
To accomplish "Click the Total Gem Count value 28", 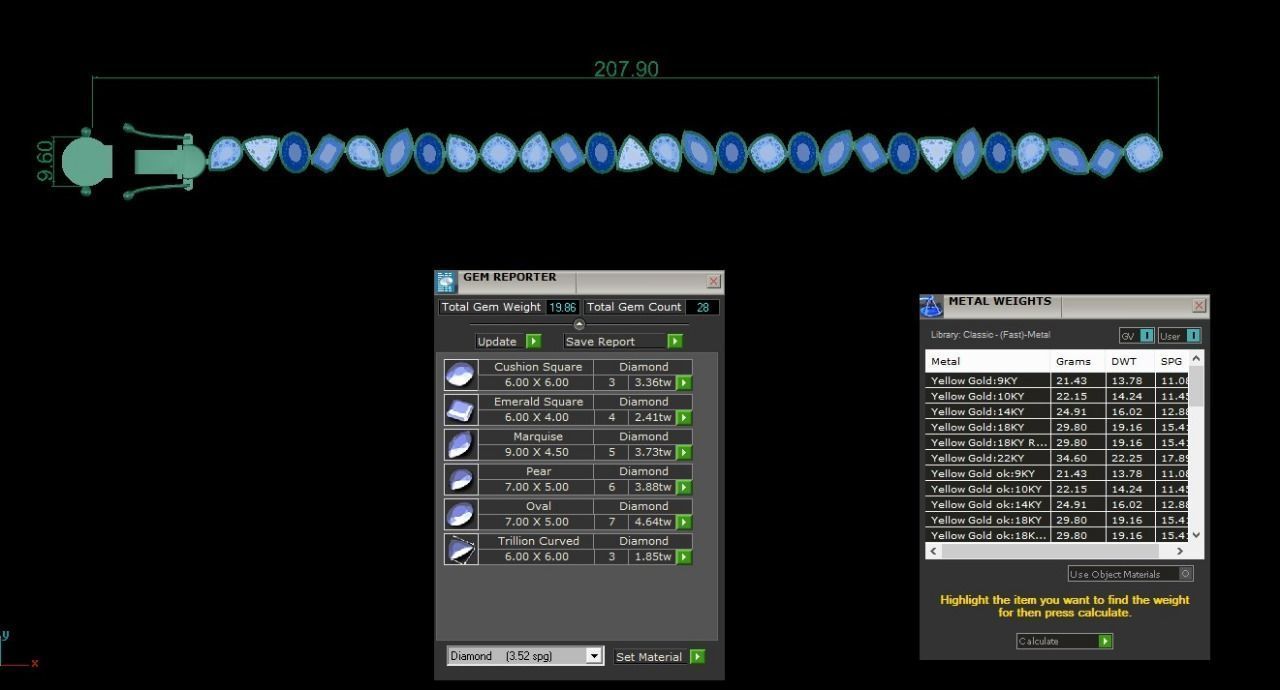I will (702, 307).
